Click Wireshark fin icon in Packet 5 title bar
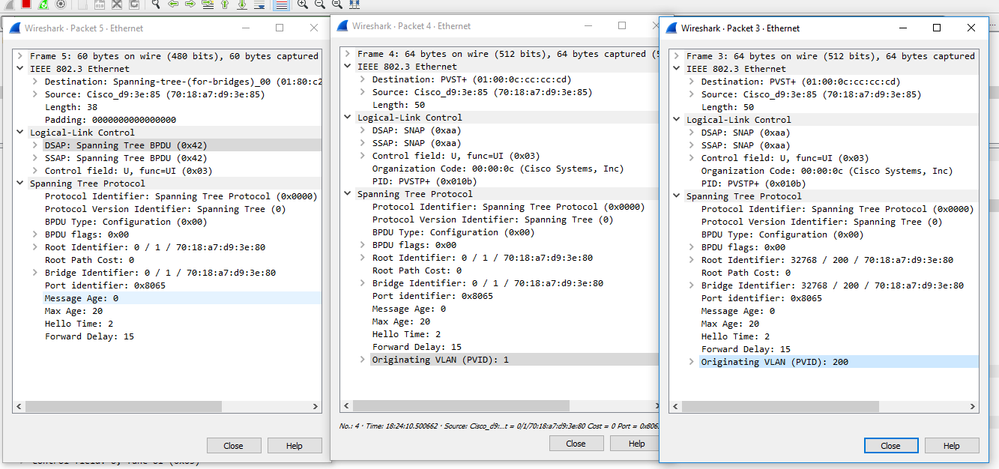The width and height of the screenshot is (999, 469). tap(14, 28)
